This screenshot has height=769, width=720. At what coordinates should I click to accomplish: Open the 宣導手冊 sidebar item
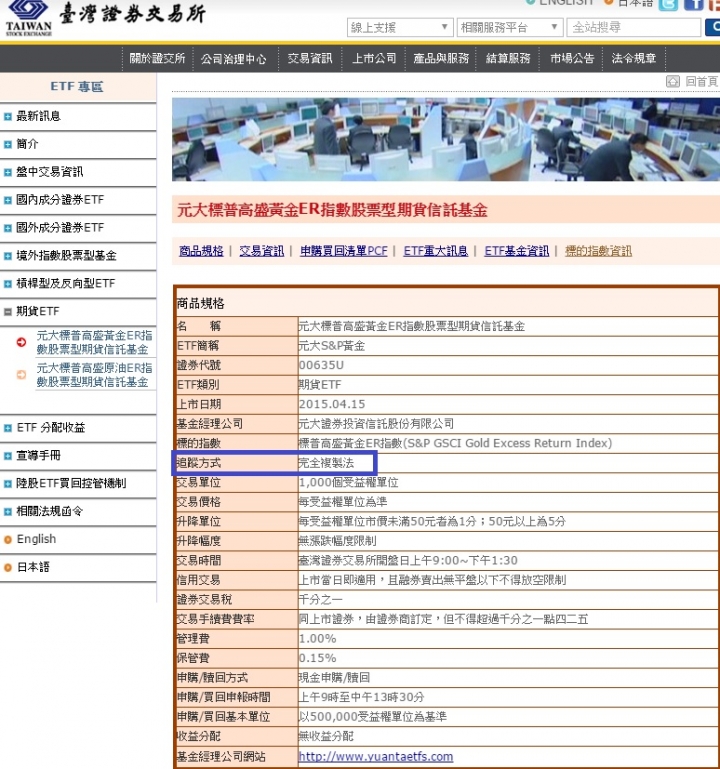38,456
